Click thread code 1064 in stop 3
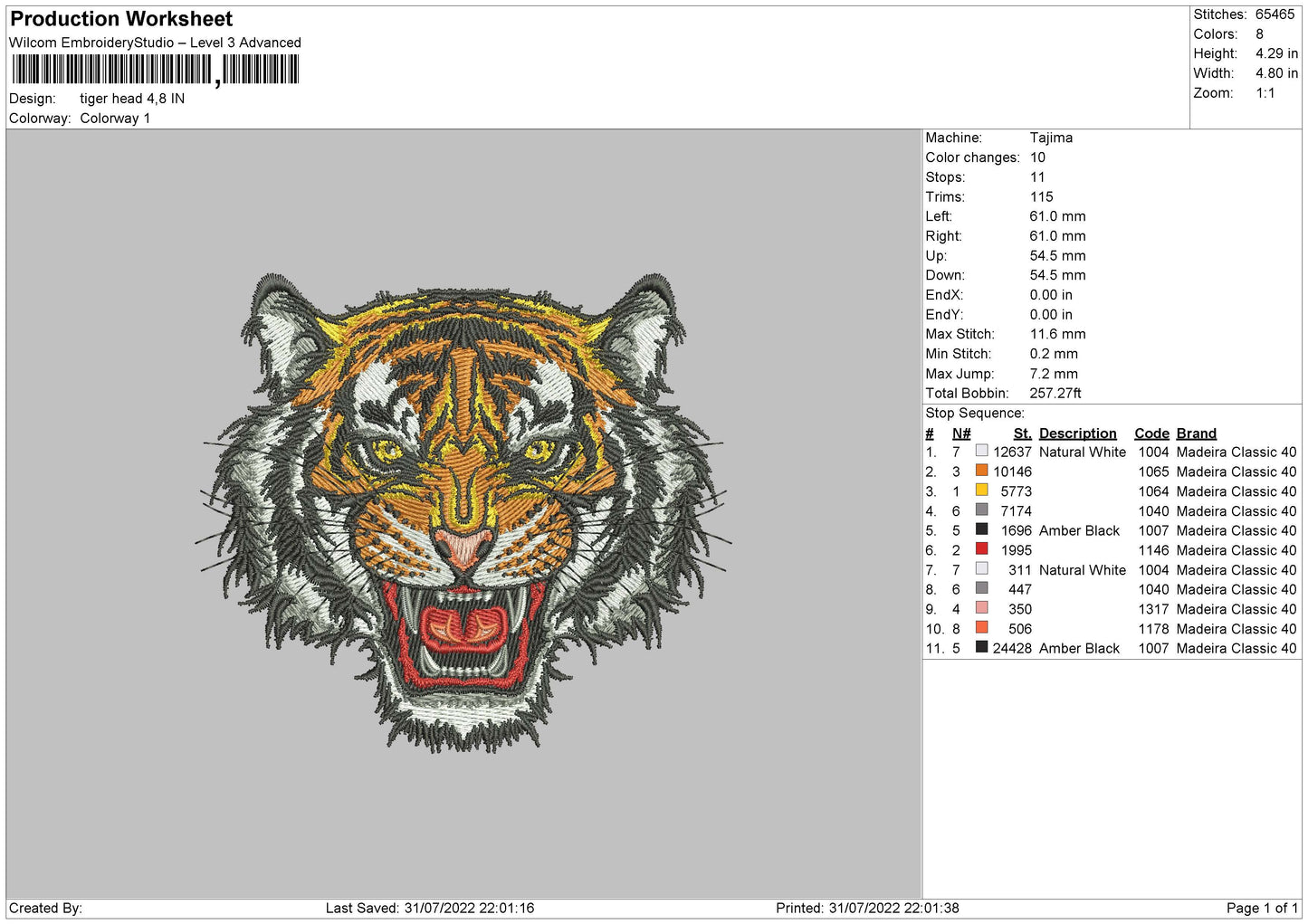The width and height of the screenshot is (1308, 924). 1153,491
